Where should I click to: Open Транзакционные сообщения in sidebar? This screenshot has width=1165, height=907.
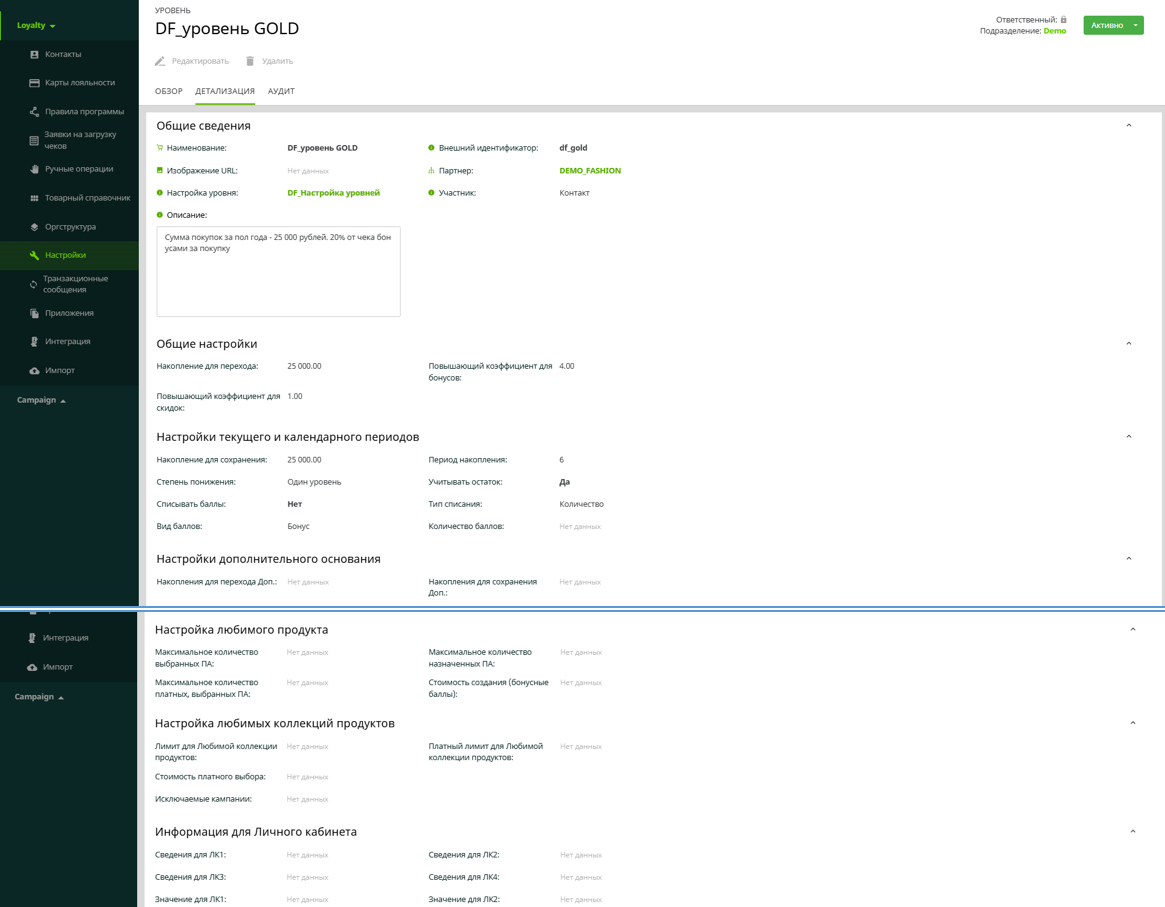[75, 284]
